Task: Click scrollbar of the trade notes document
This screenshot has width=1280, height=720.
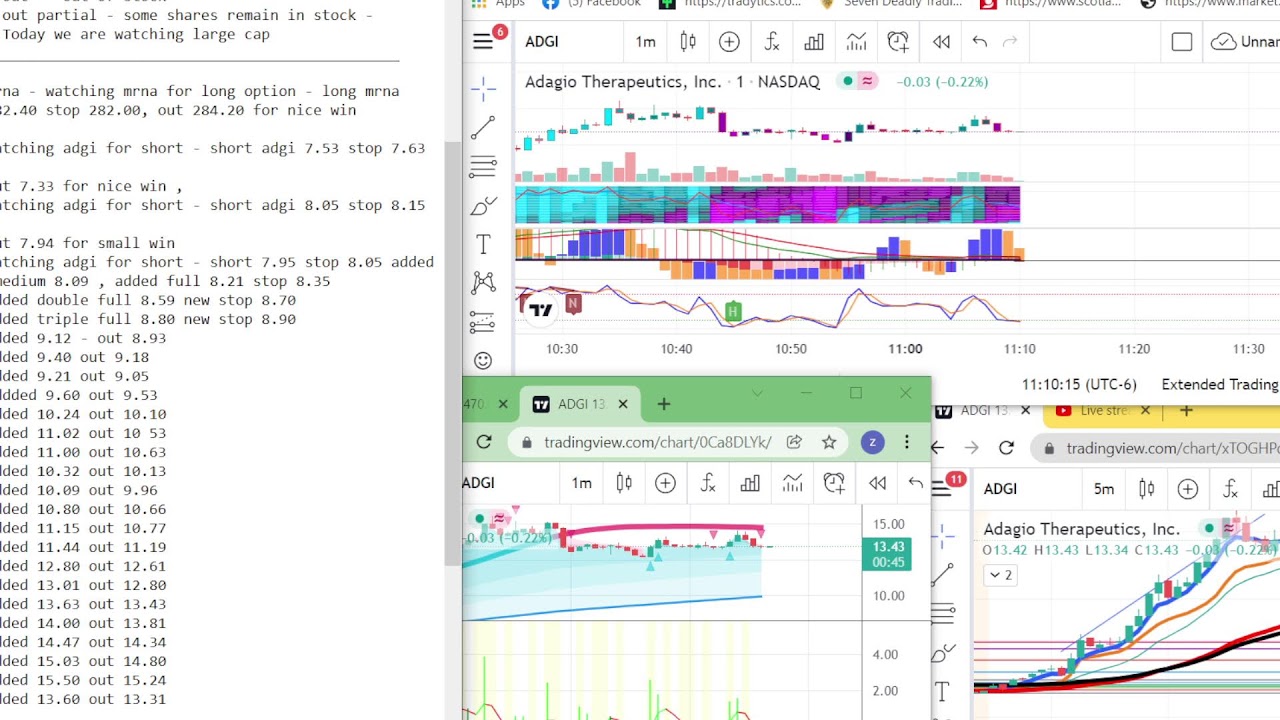Action: pos(453,355)
